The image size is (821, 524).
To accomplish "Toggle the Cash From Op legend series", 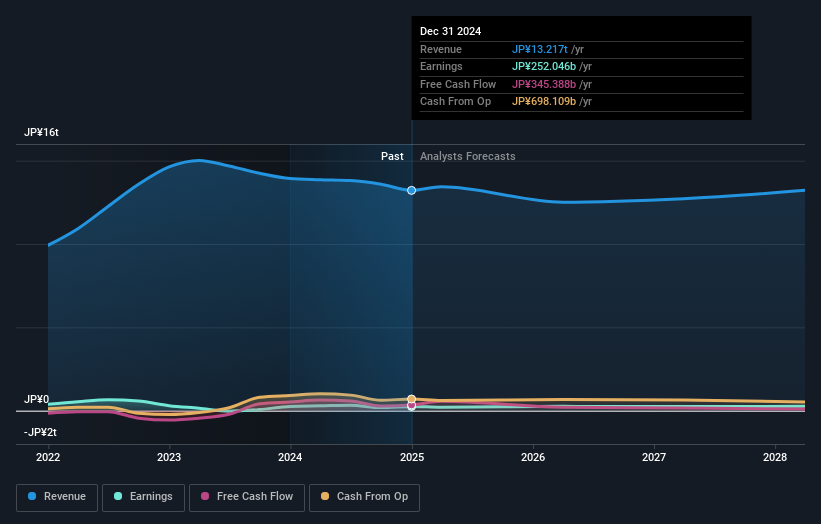I will [x=364, y=497].
